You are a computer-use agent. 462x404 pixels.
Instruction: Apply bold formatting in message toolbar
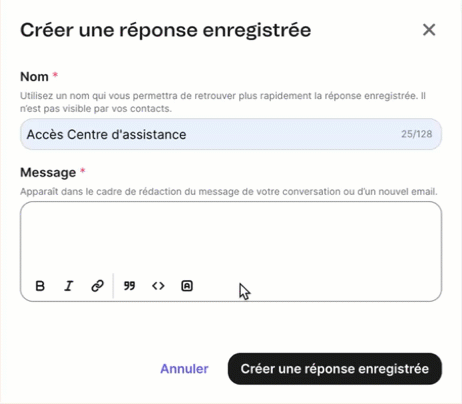tap(40, 286)
